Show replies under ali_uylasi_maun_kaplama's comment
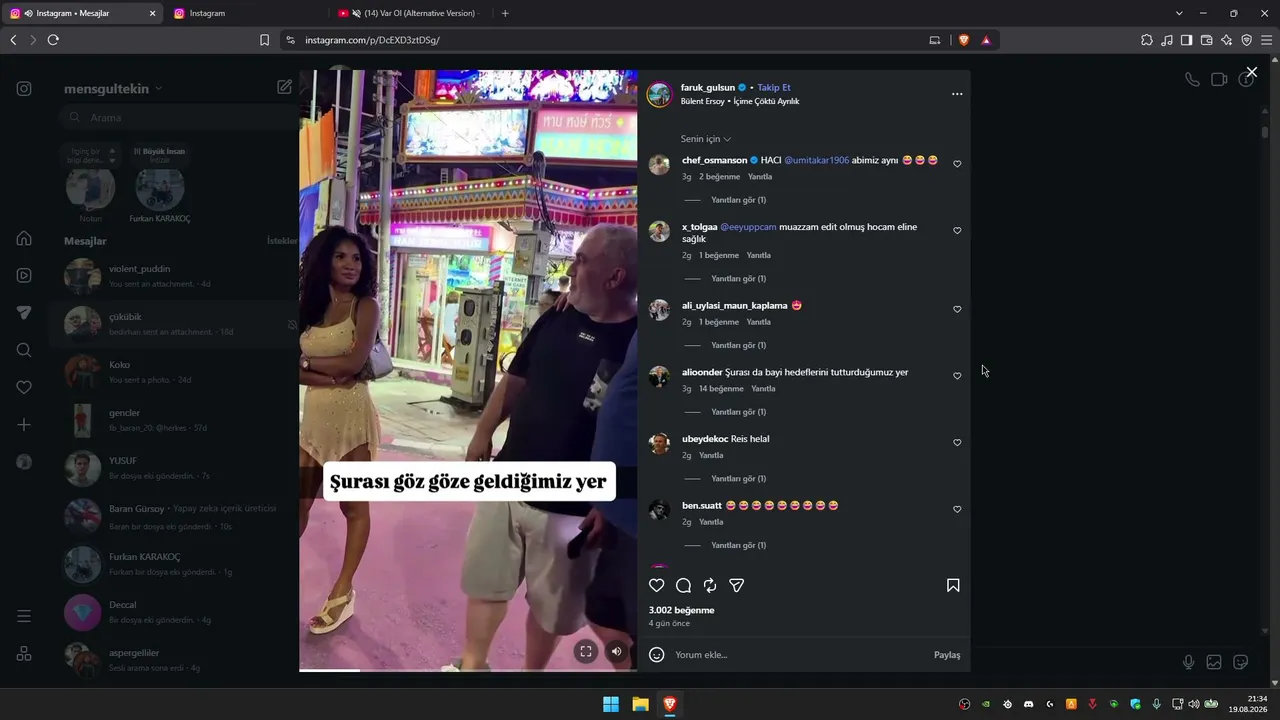The height and width of the screenshot is (720, 1280). pyautogui.click(x=738, y=346)
